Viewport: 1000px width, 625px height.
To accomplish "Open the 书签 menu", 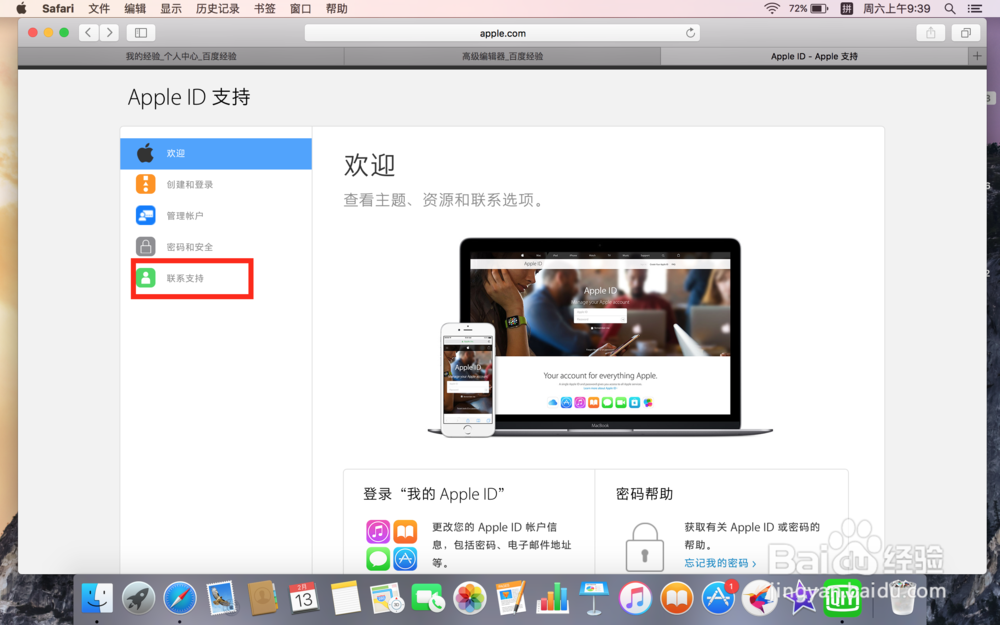I will click(x=265, y=8).
